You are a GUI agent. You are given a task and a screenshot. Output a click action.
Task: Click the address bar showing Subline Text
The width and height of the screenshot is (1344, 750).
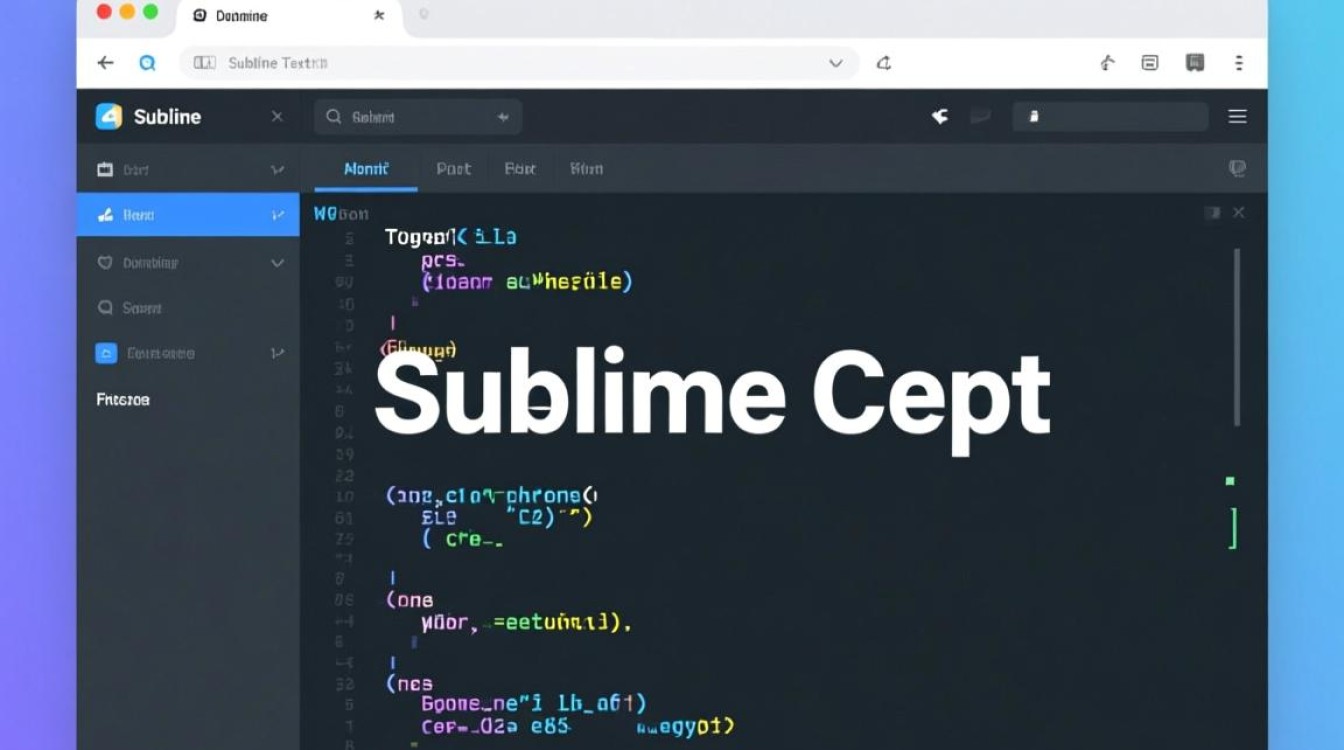(x=519, y=63)
